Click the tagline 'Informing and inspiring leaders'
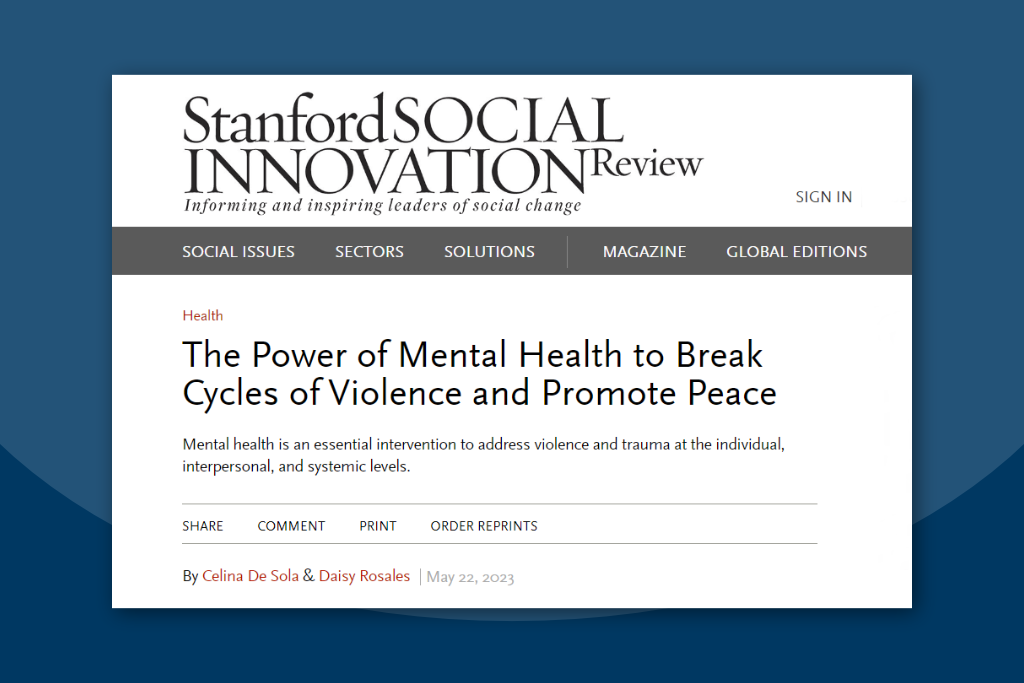 382,206
